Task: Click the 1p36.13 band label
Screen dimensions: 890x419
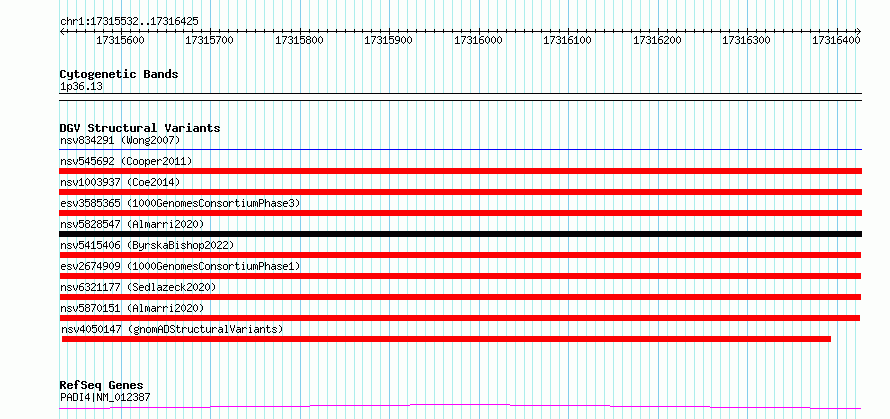Action: pyautogui.click(x=81, y=87)
